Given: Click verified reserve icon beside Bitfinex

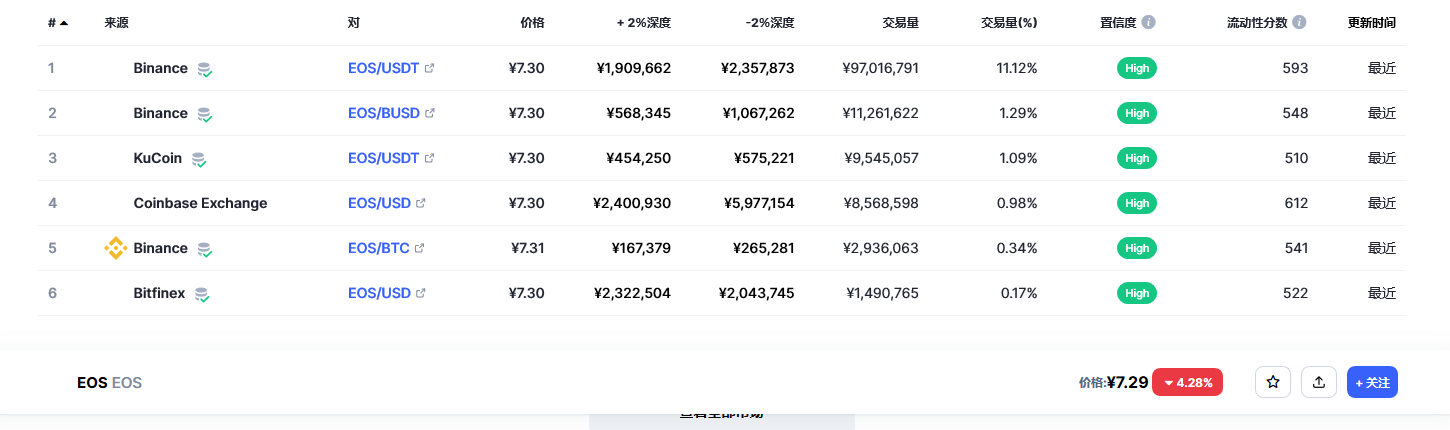Looking at the screenshot, I should 201,294.
